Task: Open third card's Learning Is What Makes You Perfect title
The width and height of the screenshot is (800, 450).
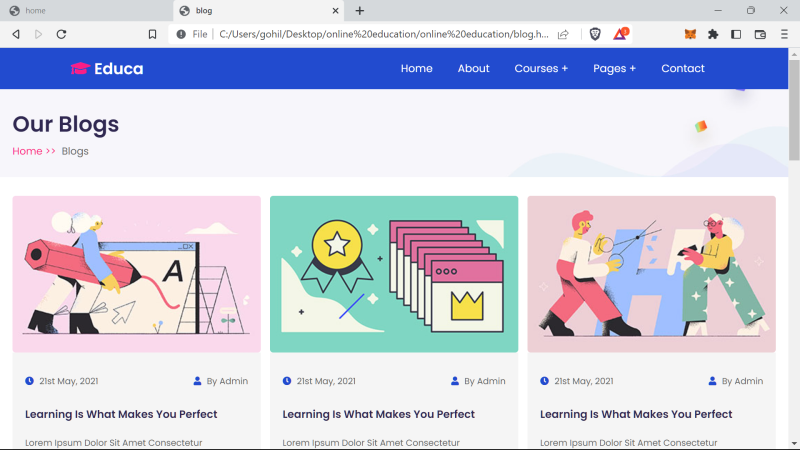Action: [636, 414]
